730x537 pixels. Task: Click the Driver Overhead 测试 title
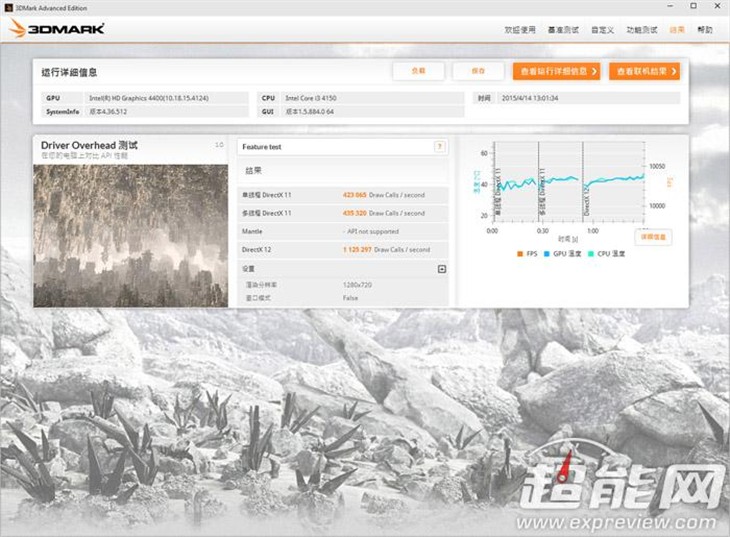pyautogui.click(x=89, y=145)
